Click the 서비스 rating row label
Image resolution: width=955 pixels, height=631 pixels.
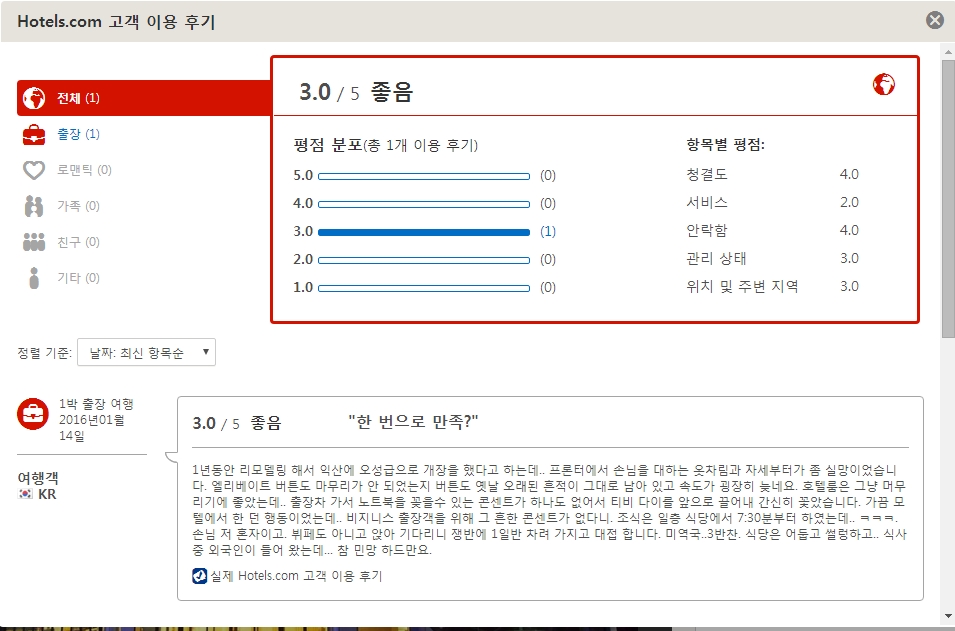tap(707, 202)
